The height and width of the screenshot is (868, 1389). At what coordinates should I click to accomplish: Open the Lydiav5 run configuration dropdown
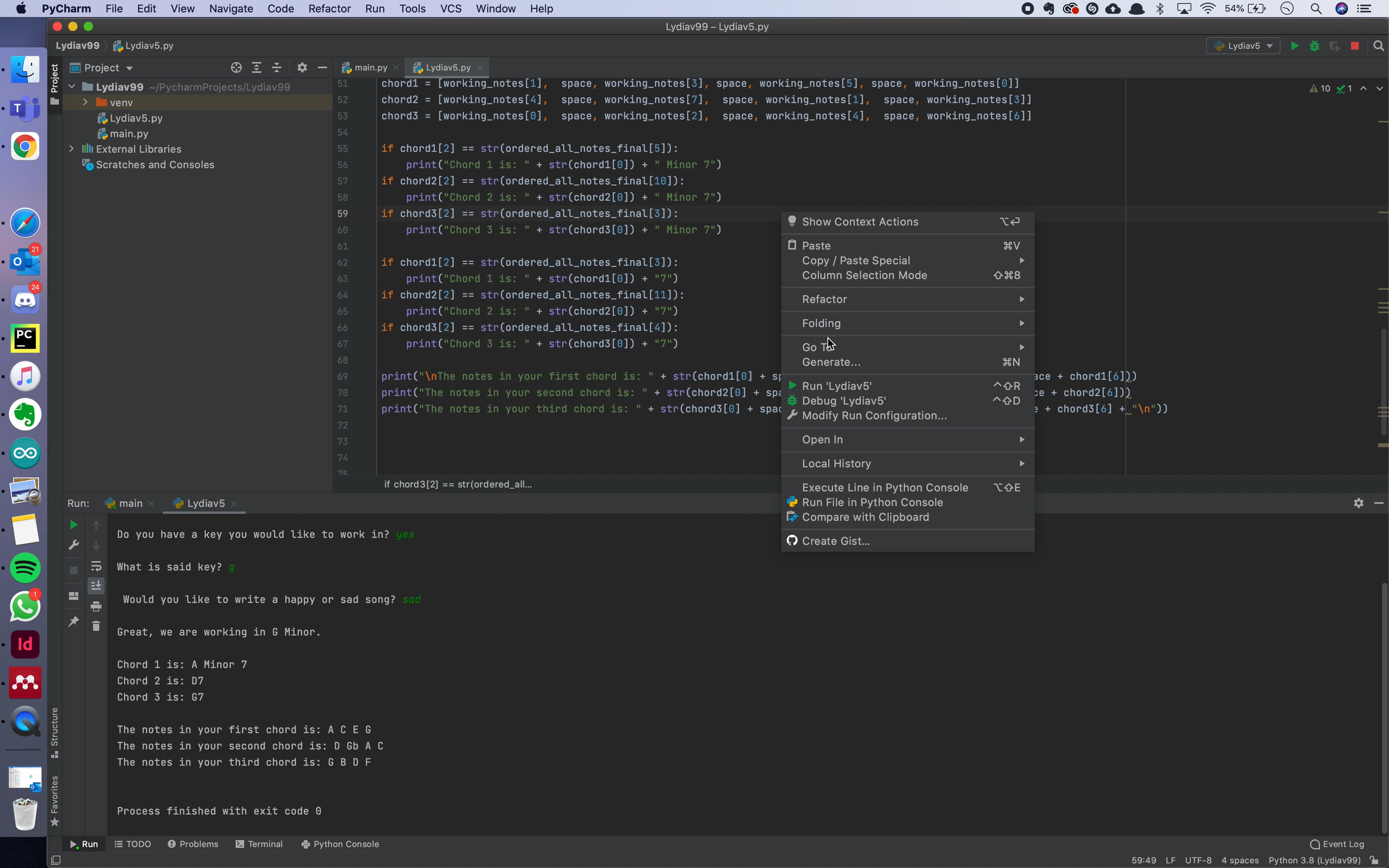pos(1244,46)
